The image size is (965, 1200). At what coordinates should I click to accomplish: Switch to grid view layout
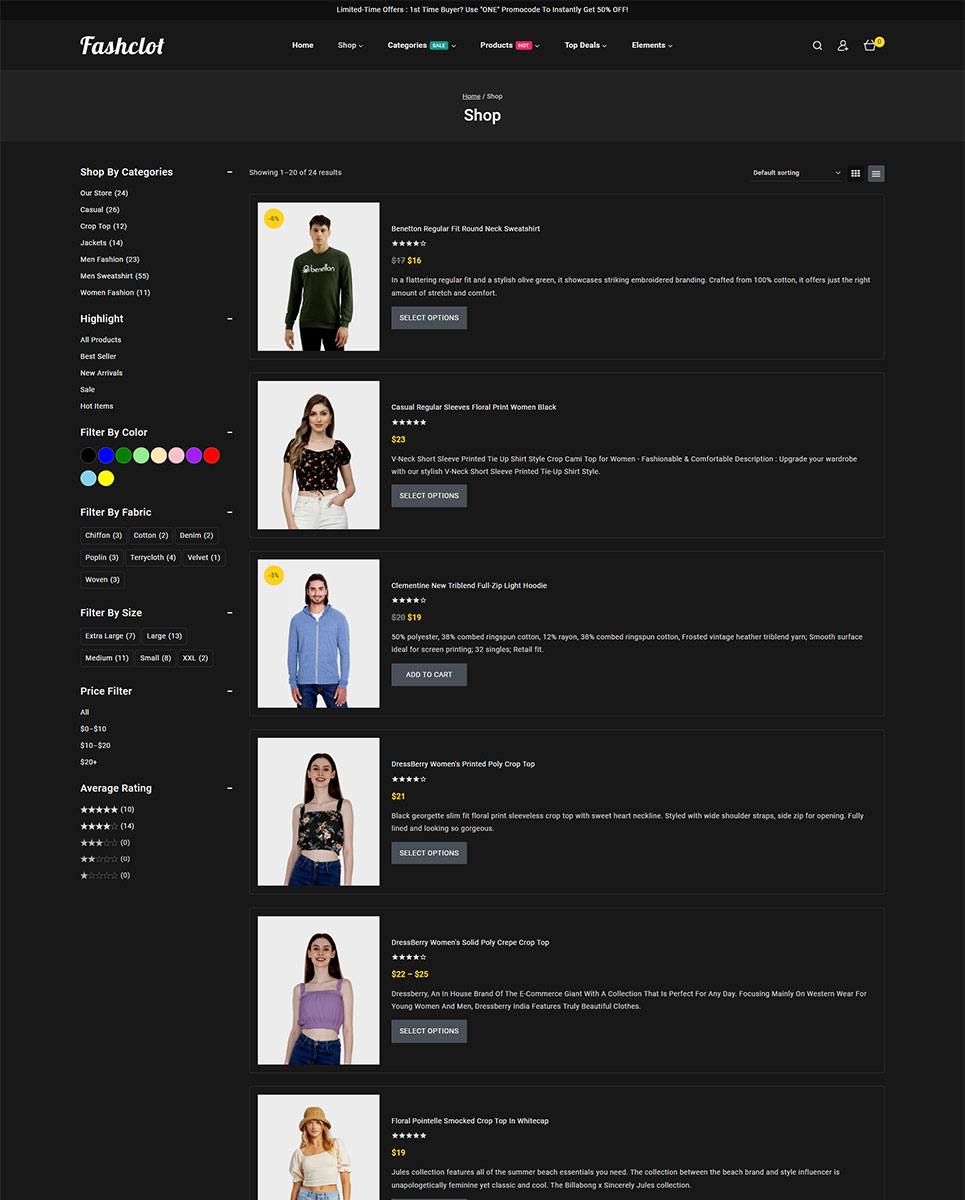coord(856,173)
